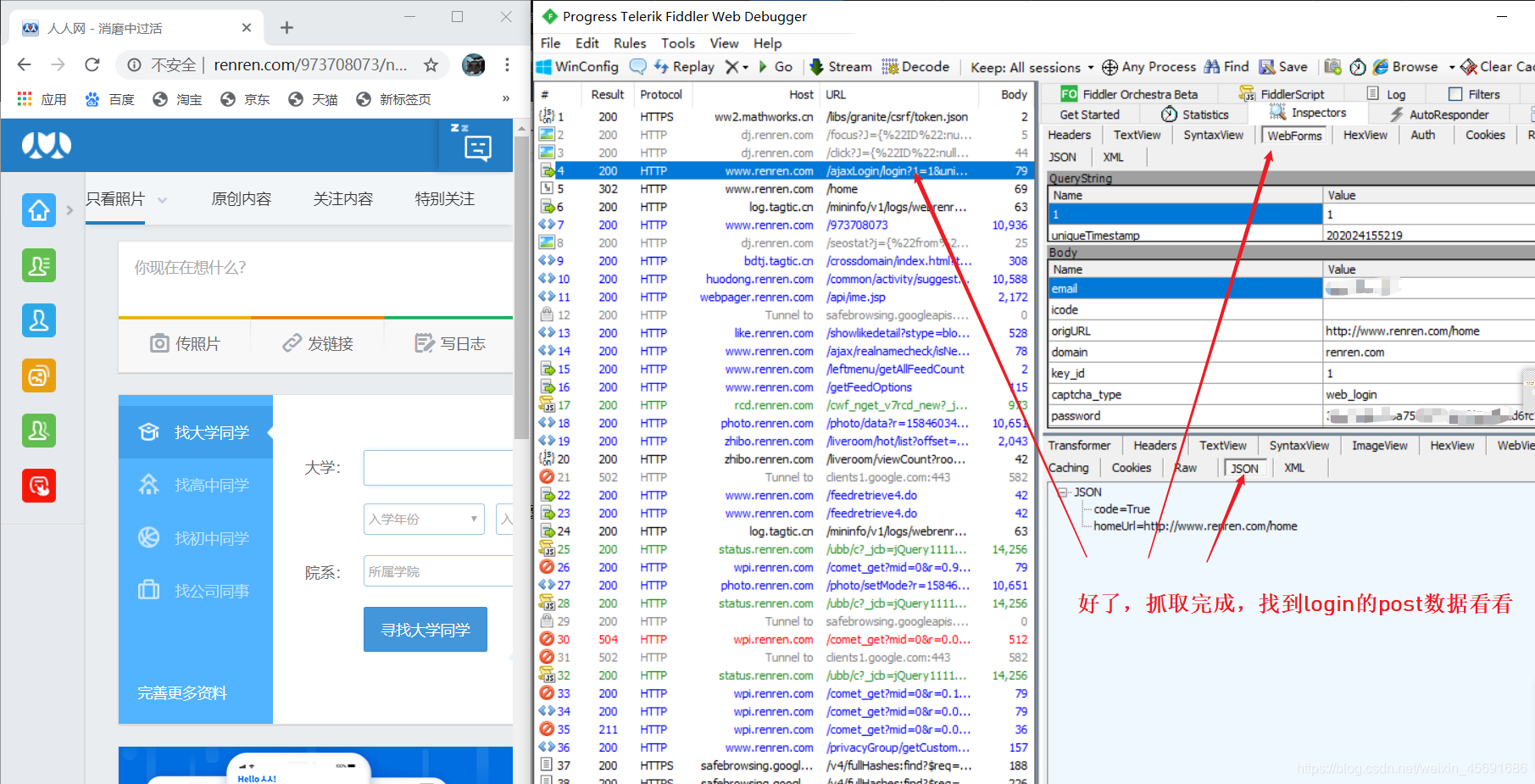
Task: Open the Statistics tab
Action: [x=1195, y=114]
